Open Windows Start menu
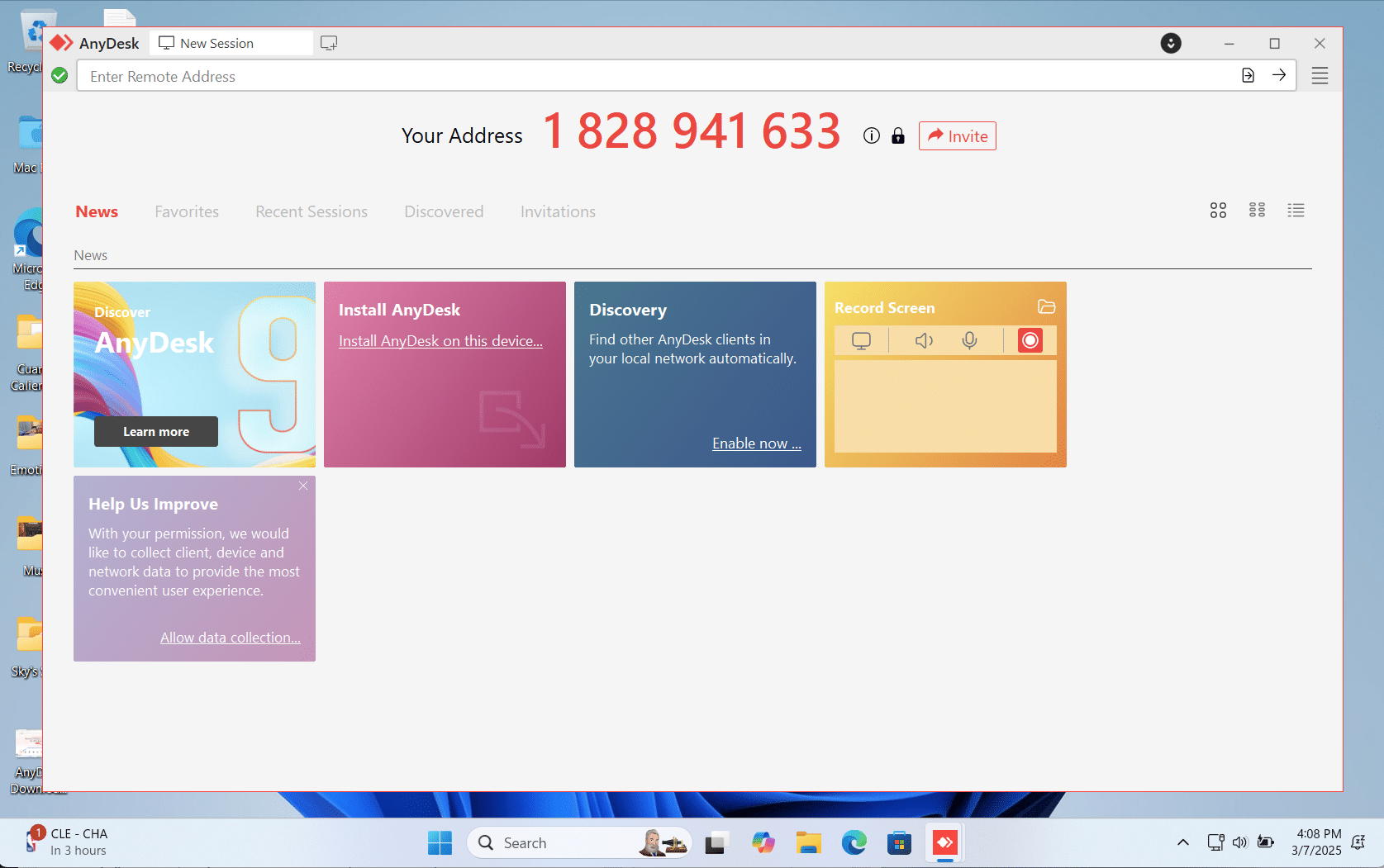This screenshot has height=868, width=1384. pos(440,842)
